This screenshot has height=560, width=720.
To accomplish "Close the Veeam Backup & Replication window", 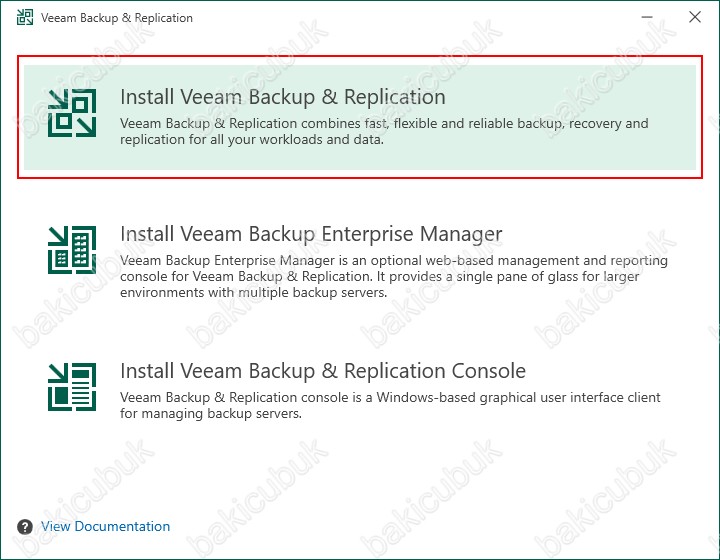I will 695,17.
